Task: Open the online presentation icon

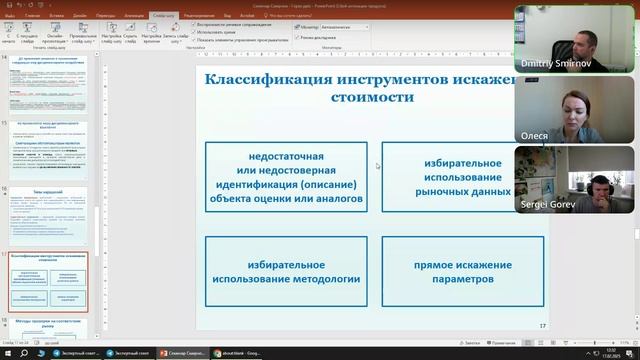Action: tap(55, 28)
